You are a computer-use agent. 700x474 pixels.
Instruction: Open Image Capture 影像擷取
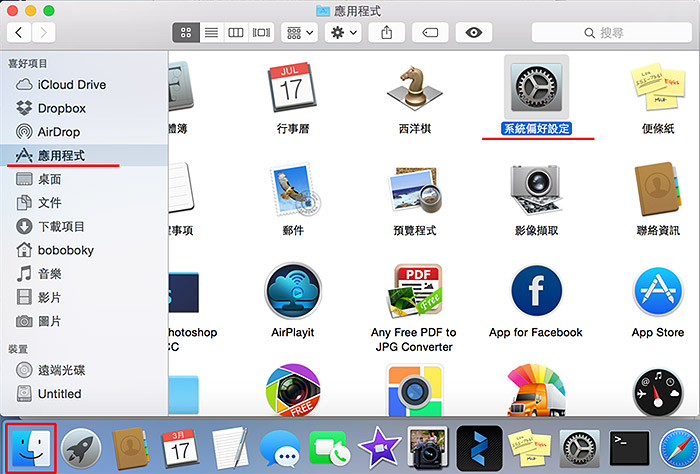pos(536,191)
